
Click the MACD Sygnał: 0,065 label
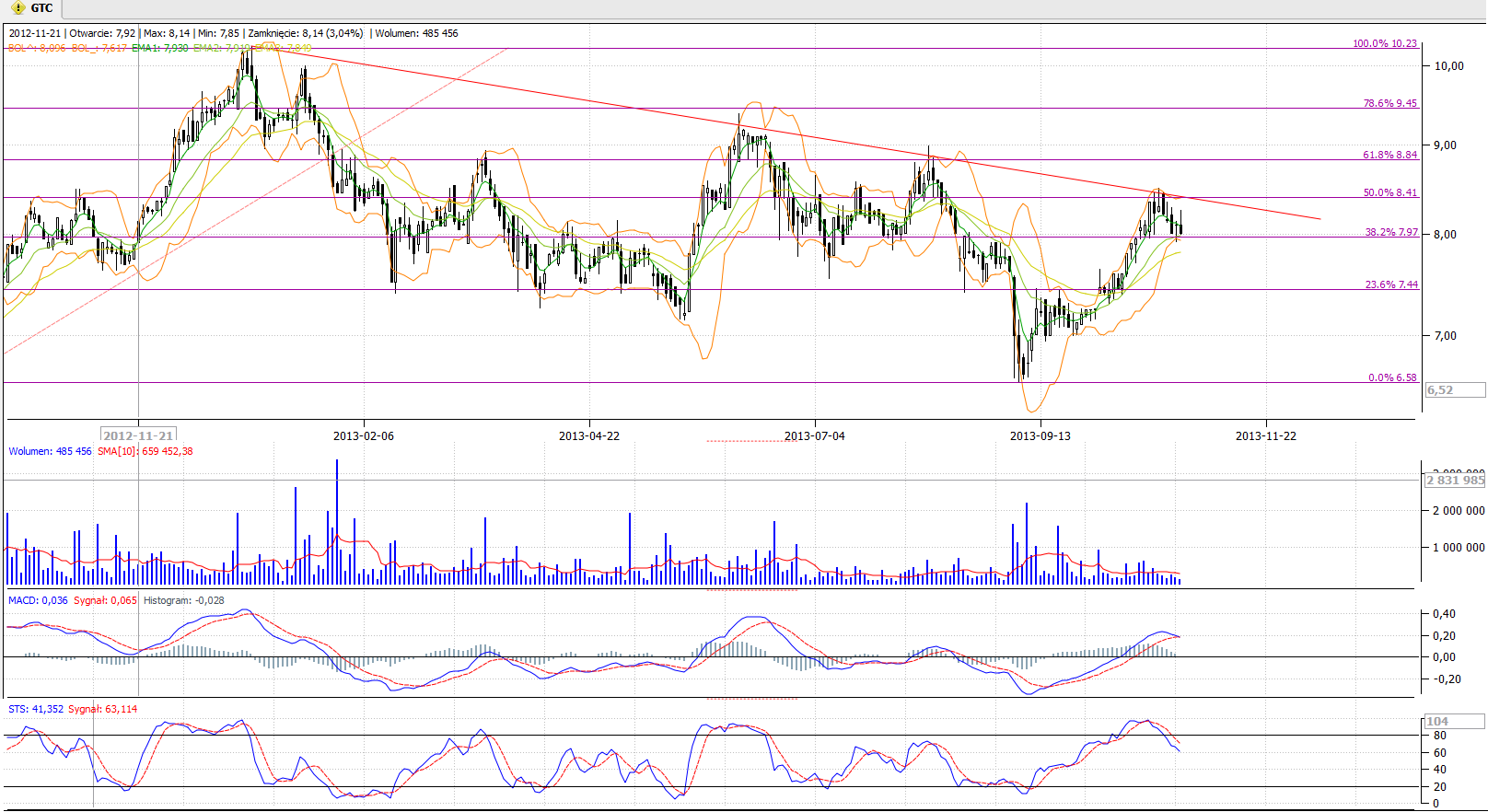105,600
